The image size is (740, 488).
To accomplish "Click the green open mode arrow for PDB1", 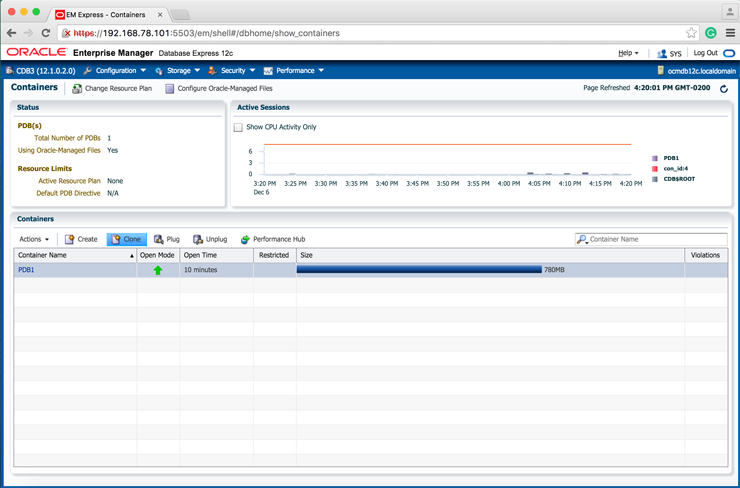I will (x=158, y=270).
